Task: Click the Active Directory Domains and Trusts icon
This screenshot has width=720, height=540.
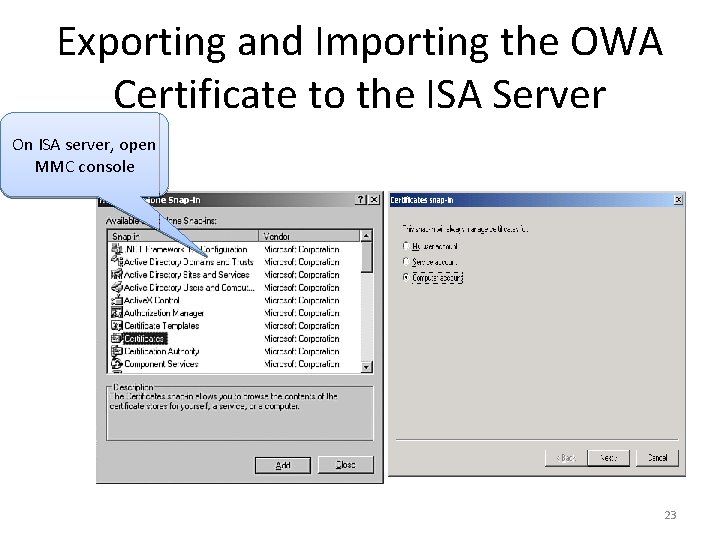Action: (x=117, y=262)
